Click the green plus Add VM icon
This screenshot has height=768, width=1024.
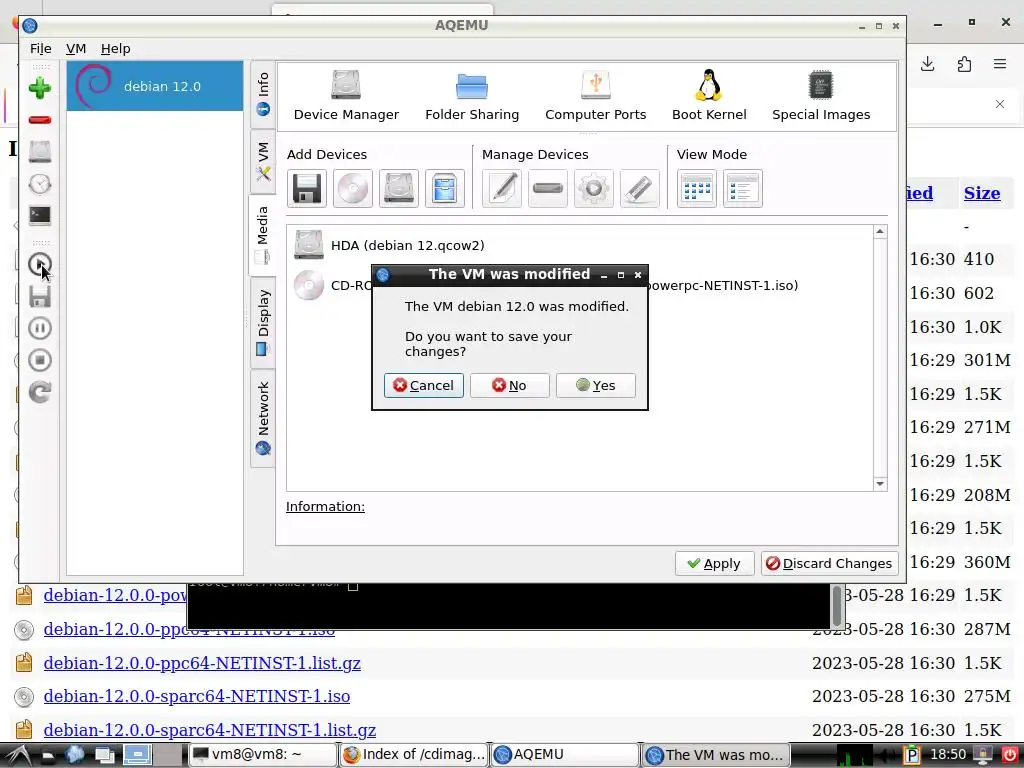(x=40, y=88)
